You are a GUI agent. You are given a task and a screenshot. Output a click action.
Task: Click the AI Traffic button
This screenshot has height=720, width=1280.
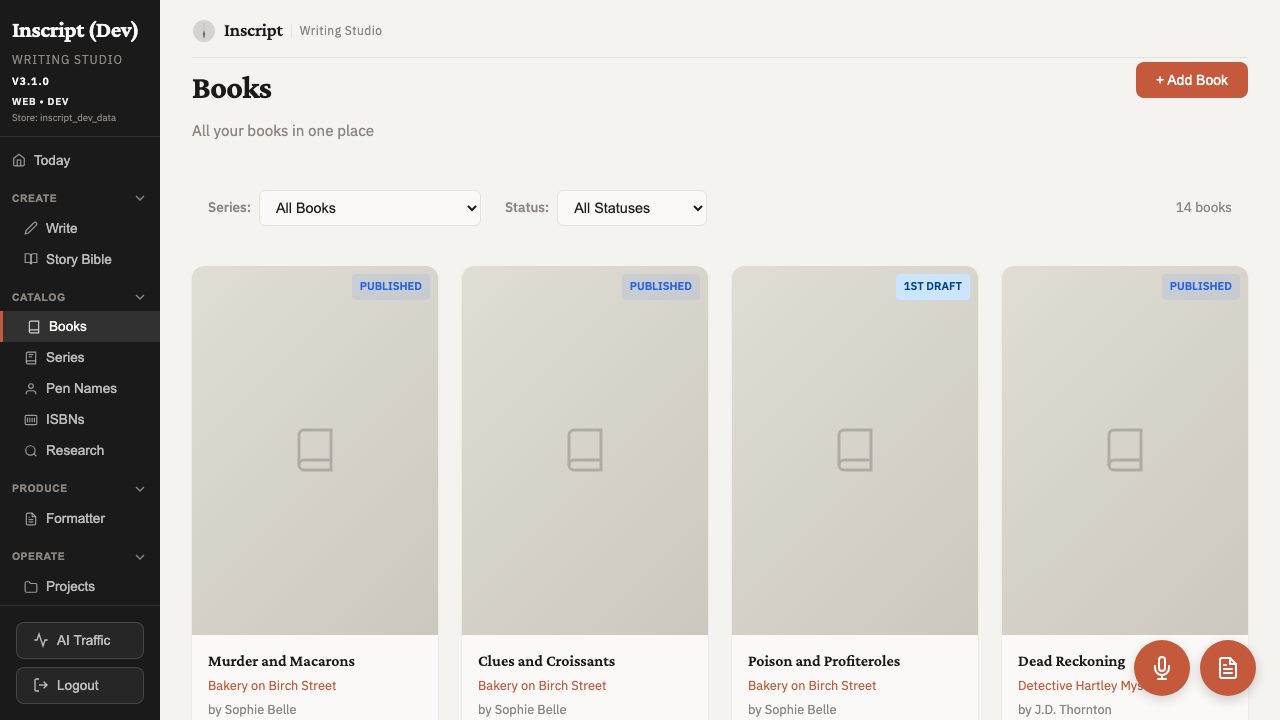80,640
